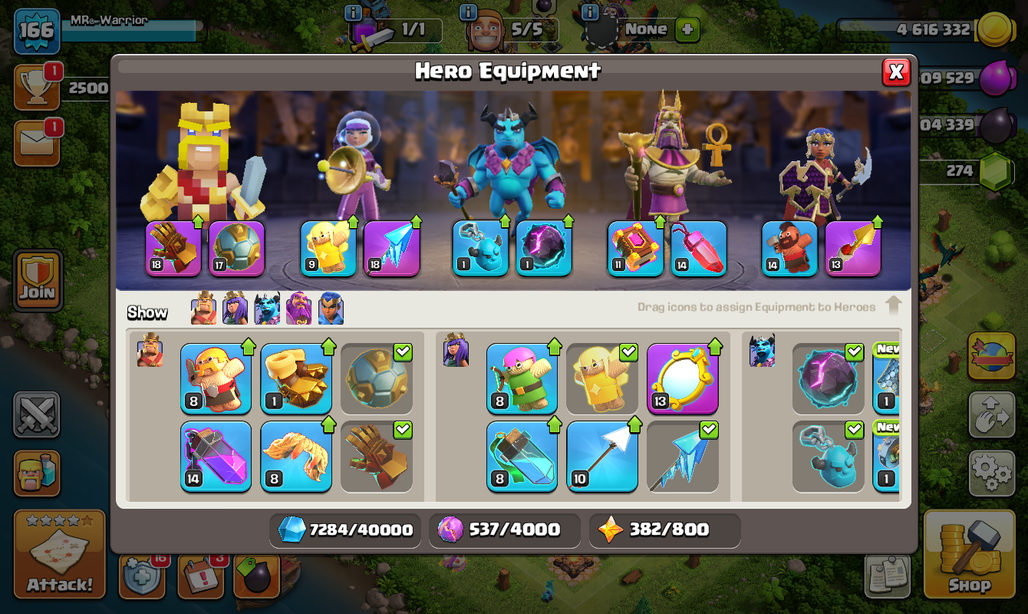Open the Shop
Viewport: 1028px width, 614px height.
[x=969, y=554]
